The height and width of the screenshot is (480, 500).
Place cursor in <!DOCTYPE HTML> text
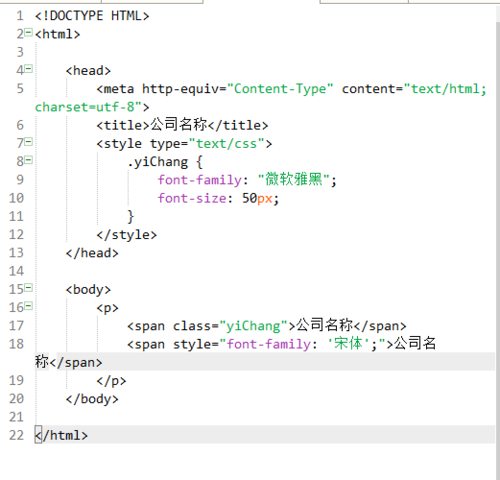pos(92,16)
